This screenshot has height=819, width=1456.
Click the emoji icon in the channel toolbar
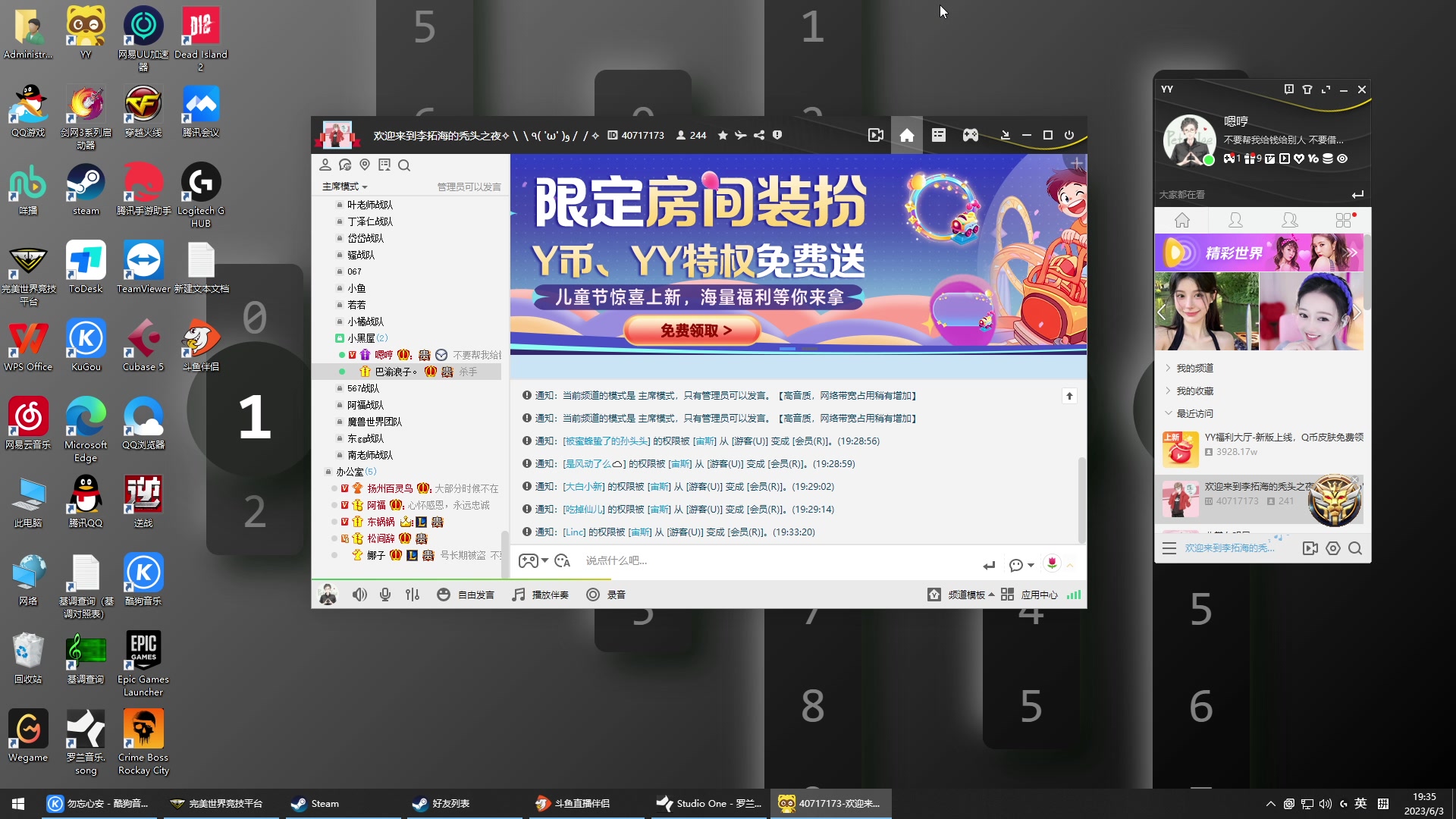[x=444, y=595]
